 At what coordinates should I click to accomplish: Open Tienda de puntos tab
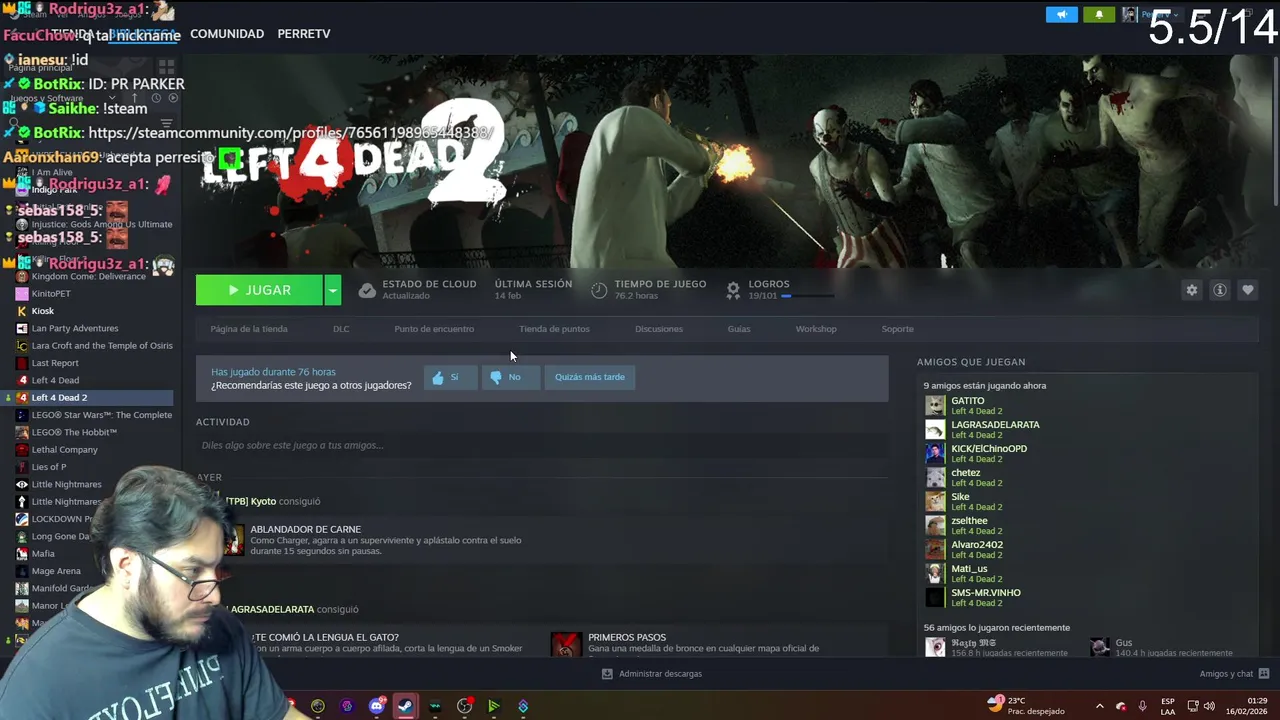click(554, 329)
